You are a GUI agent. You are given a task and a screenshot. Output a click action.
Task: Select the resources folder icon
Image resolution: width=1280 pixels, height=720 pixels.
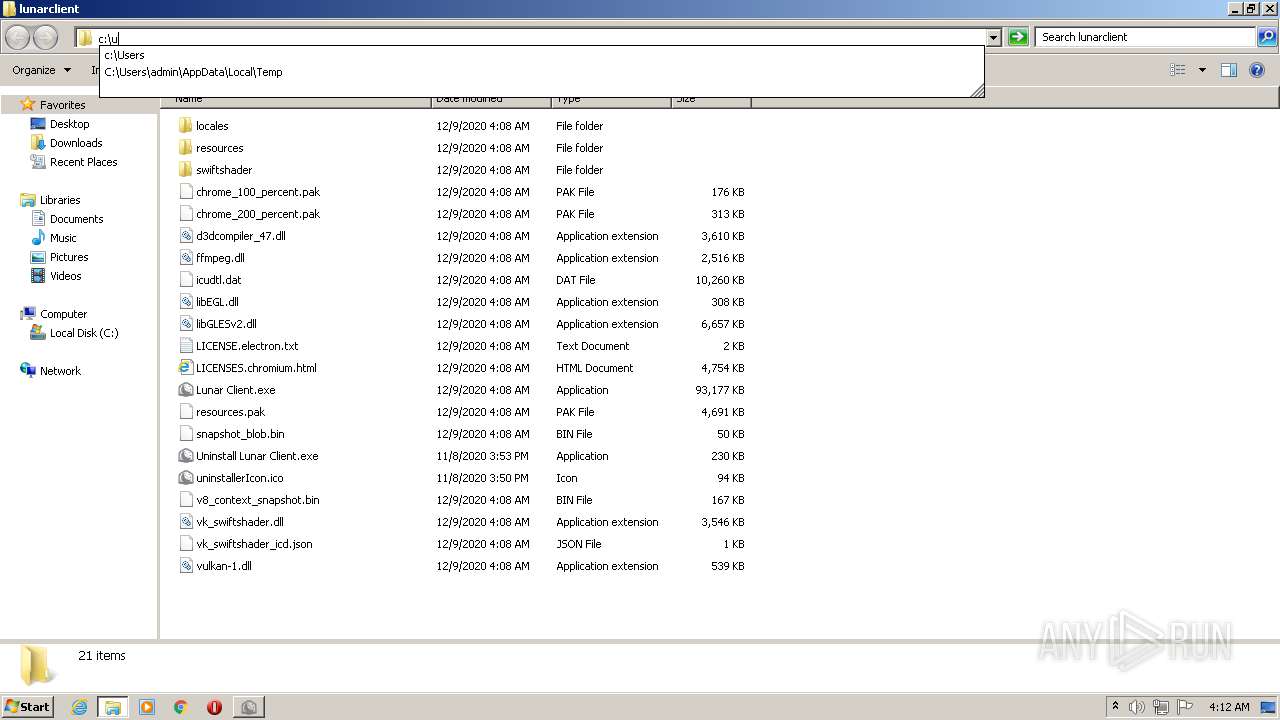185,148
